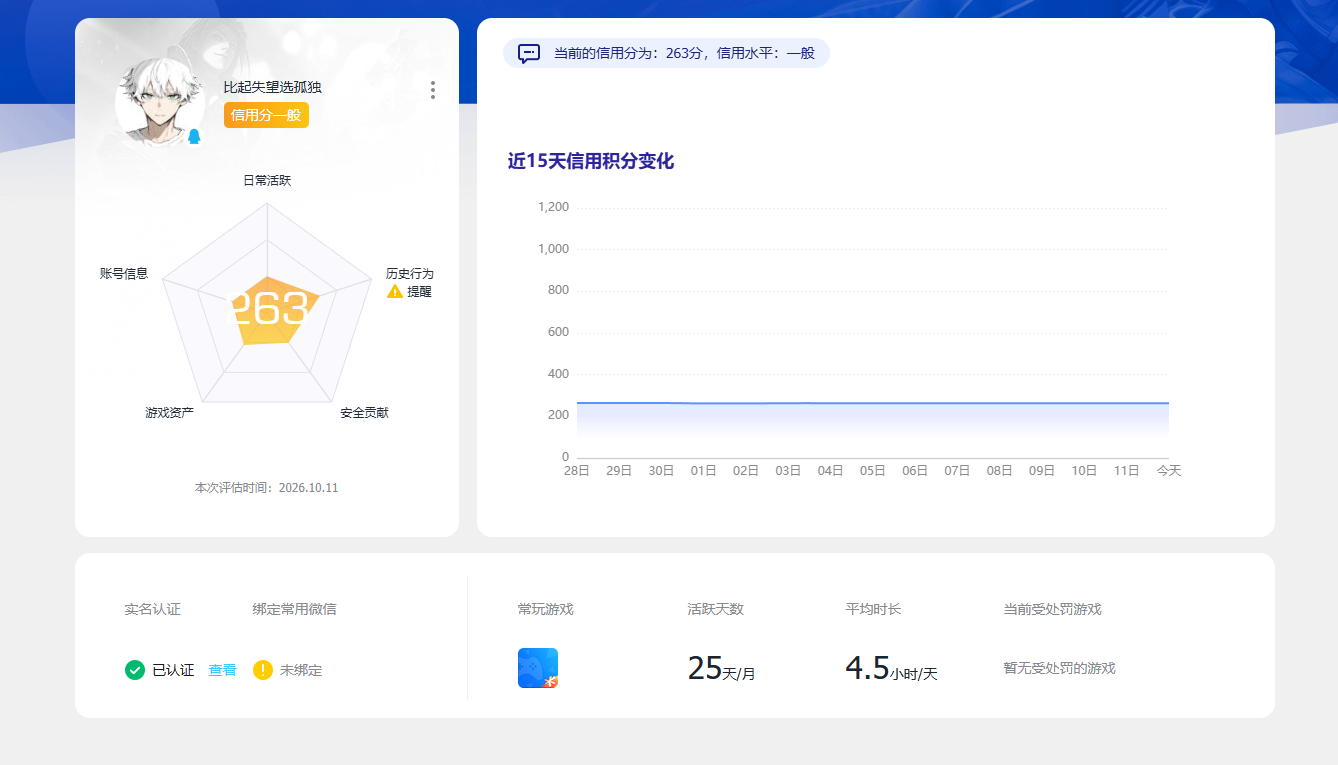
Task: Click the 信用分一般 orange badge
Action: (266, 115)
